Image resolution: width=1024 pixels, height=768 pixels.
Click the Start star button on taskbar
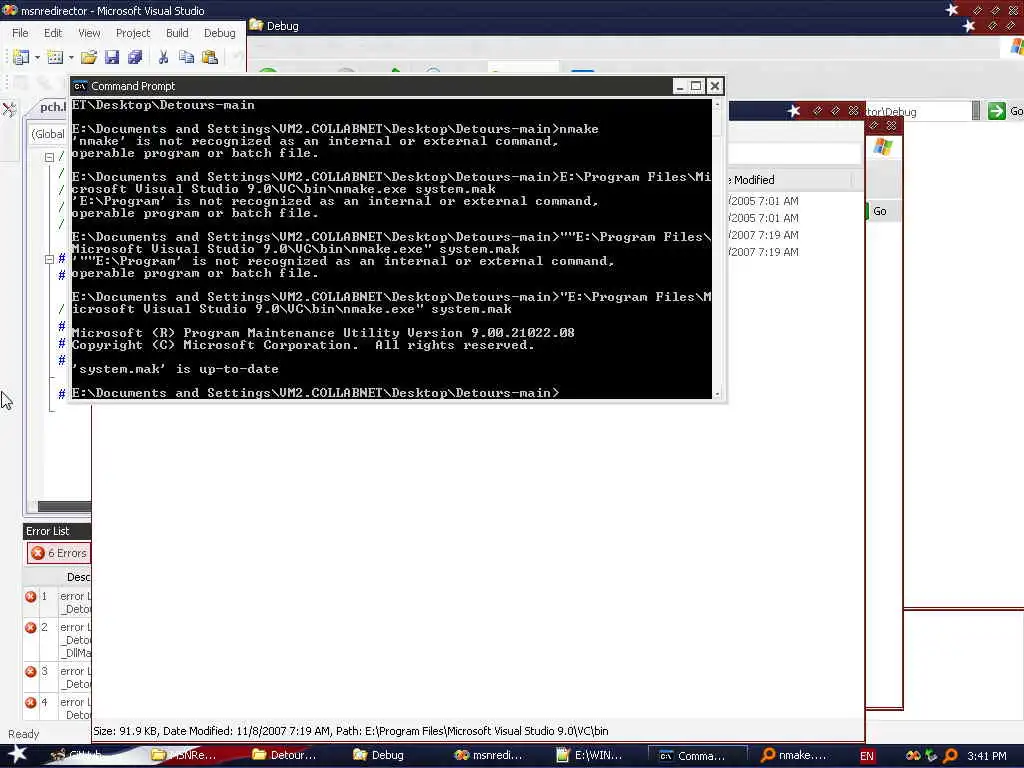(17, 754)
